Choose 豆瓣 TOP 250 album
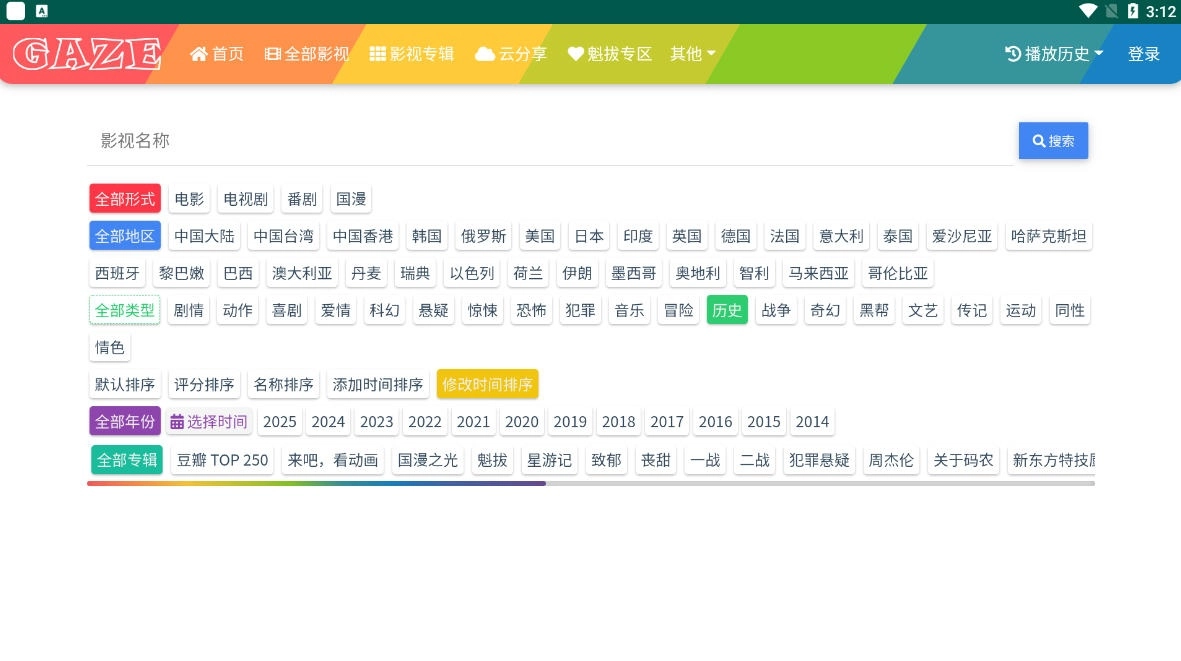 [x=223, y=460]
